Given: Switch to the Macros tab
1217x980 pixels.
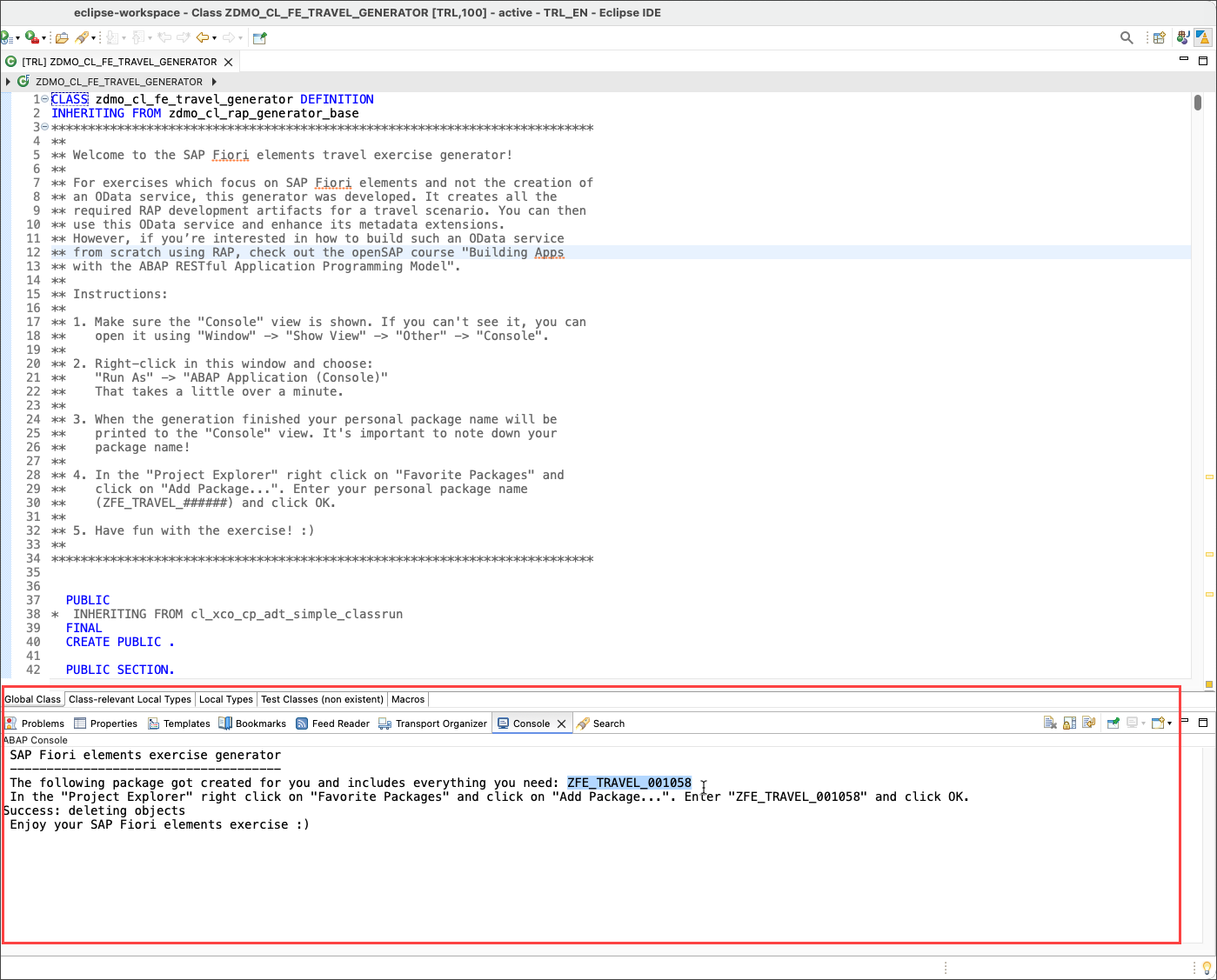Looking at the screenshot, I should pyautogui.click(x=408, y=699).
